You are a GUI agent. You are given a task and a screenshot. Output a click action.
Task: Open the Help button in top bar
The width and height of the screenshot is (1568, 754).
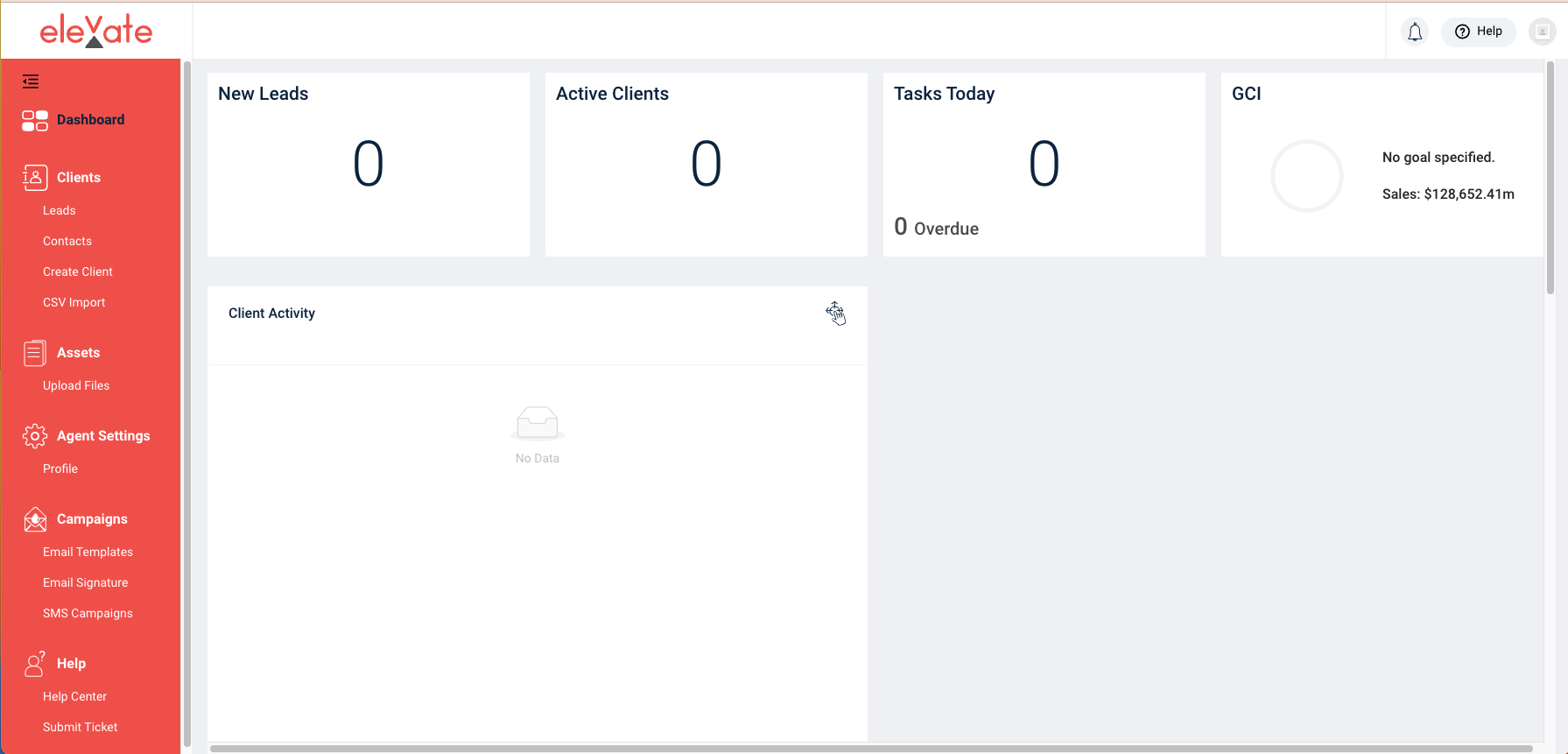[x=1479, y=32]
